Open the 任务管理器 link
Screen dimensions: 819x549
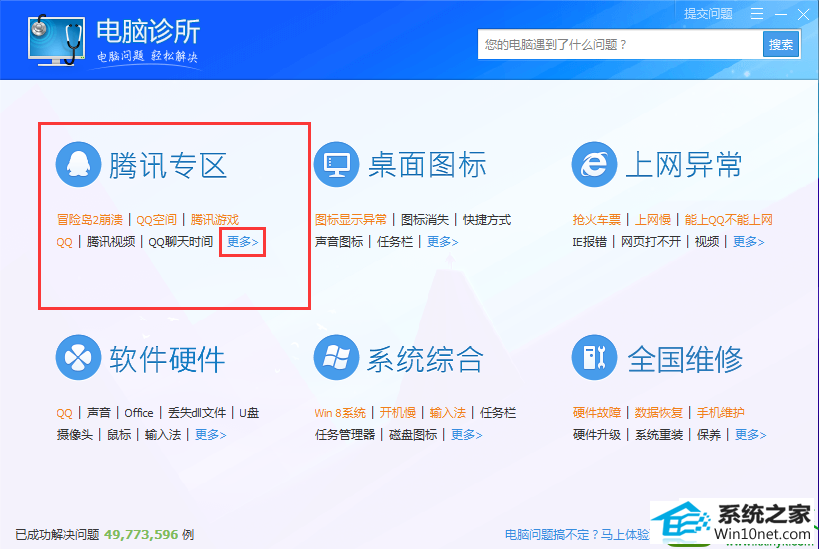coord(345,435)
